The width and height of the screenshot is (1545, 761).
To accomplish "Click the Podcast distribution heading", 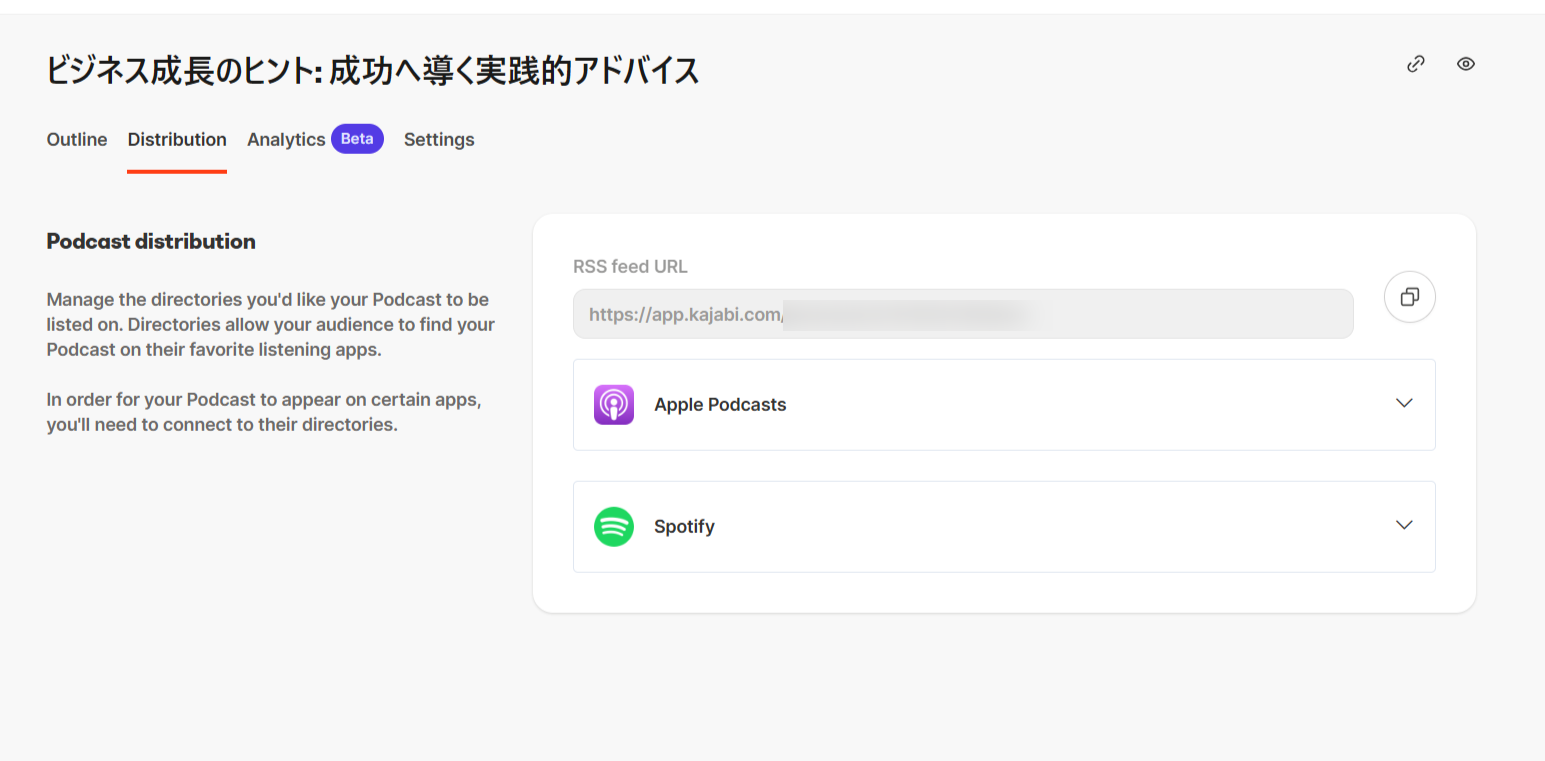I will (151, 241).
